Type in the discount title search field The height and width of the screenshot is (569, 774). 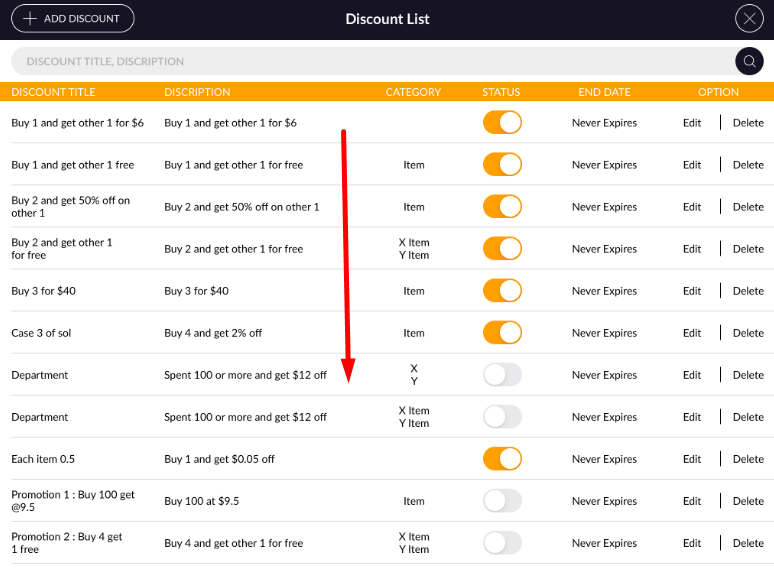(370, 61)
